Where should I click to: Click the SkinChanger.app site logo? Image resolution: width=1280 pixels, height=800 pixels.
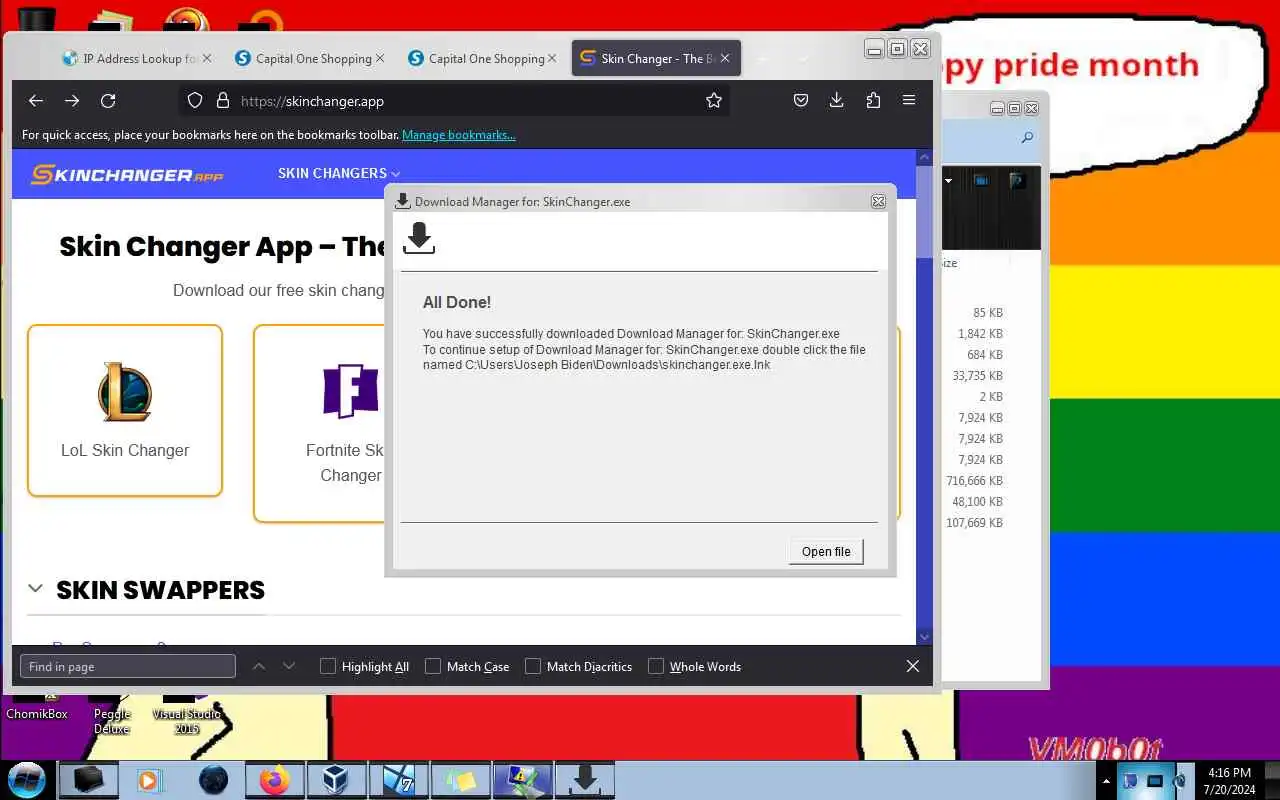pyautogui.click(x=127, y=175)
